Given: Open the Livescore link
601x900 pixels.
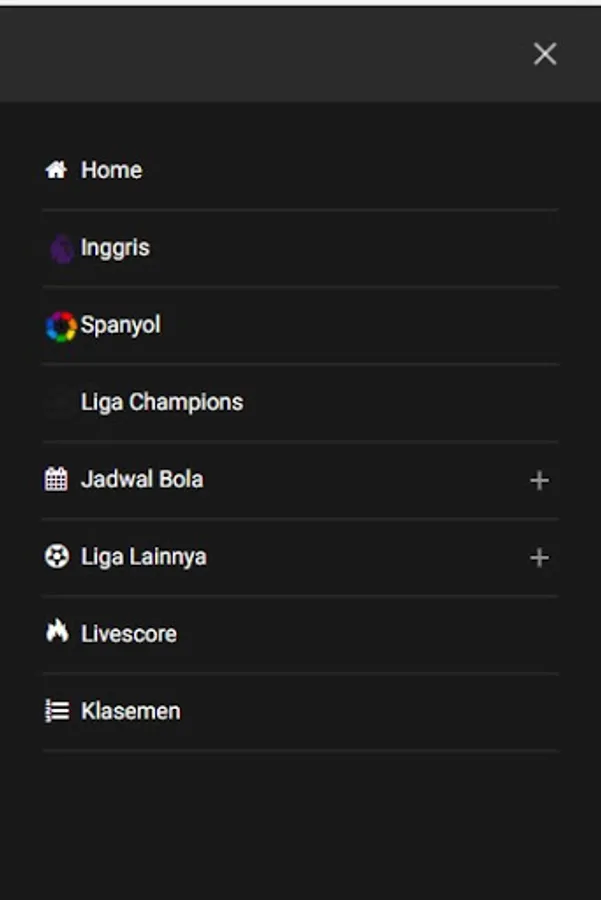Looking at the screenshot, I should [x=129, y=633].
